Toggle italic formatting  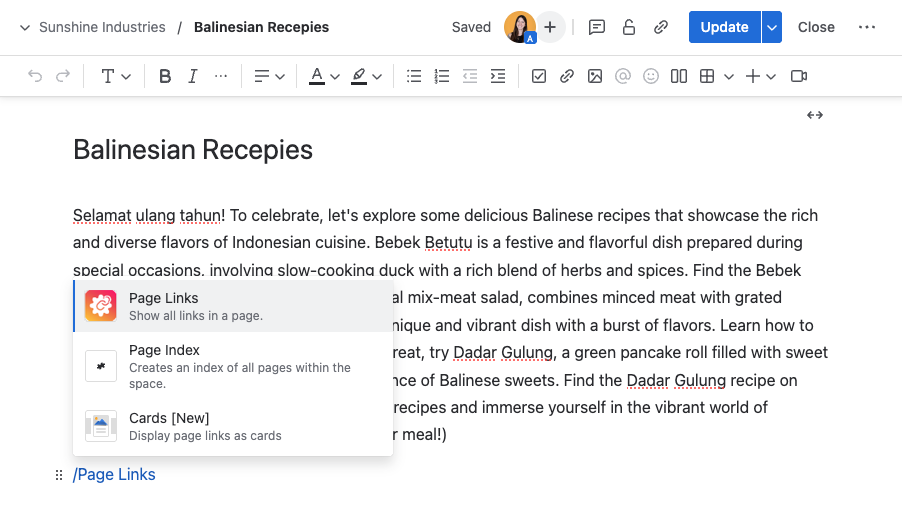tap(193, 76)
